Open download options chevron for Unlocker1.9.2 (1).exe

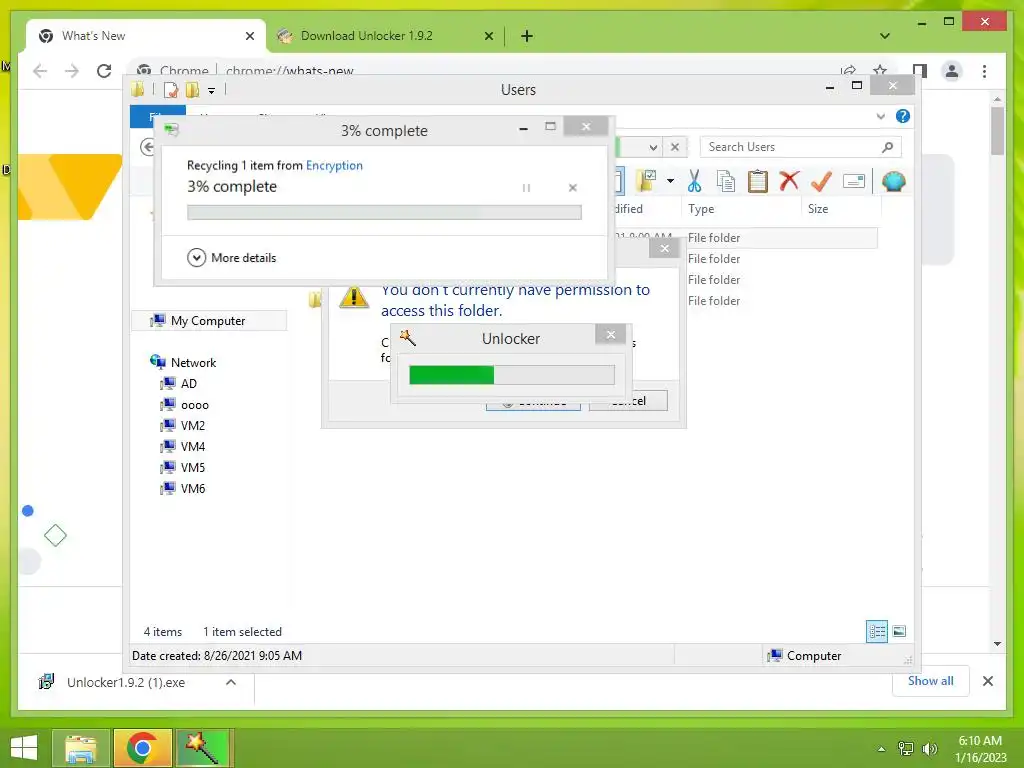[231, 682]
